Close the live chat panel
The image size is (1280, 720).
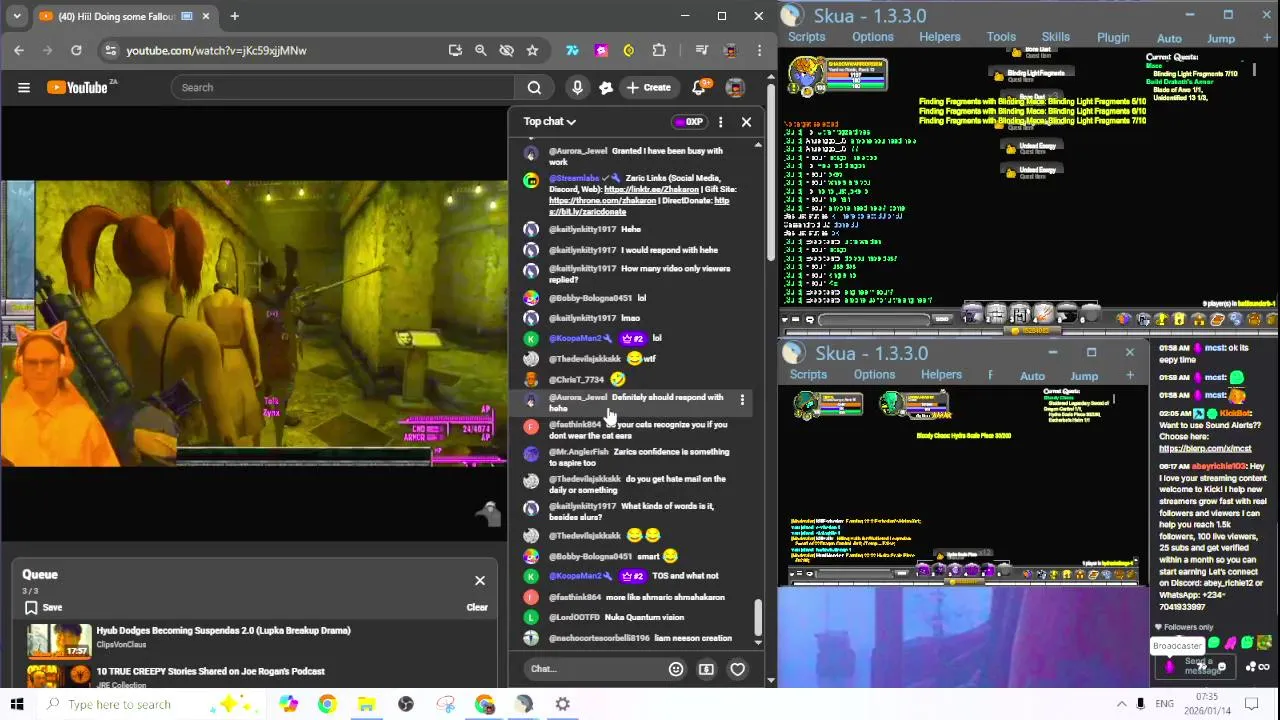[746, 122]
